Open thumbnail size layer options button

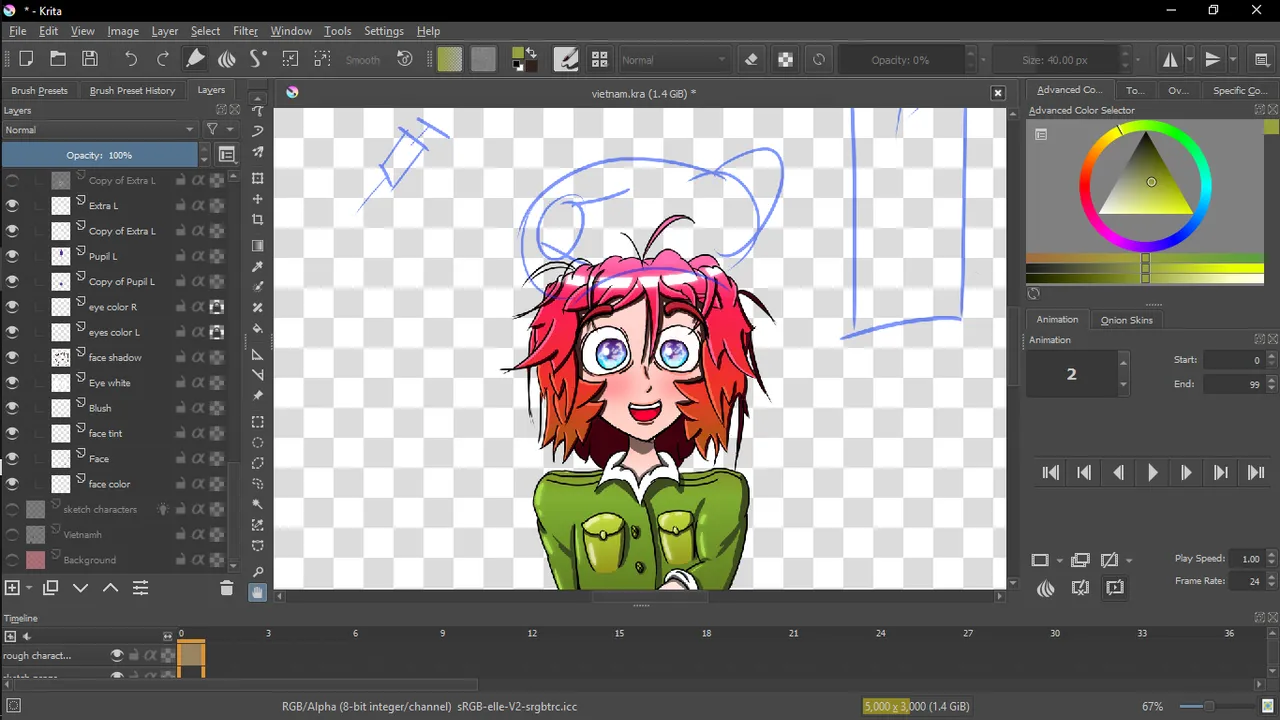click(227, 155)
